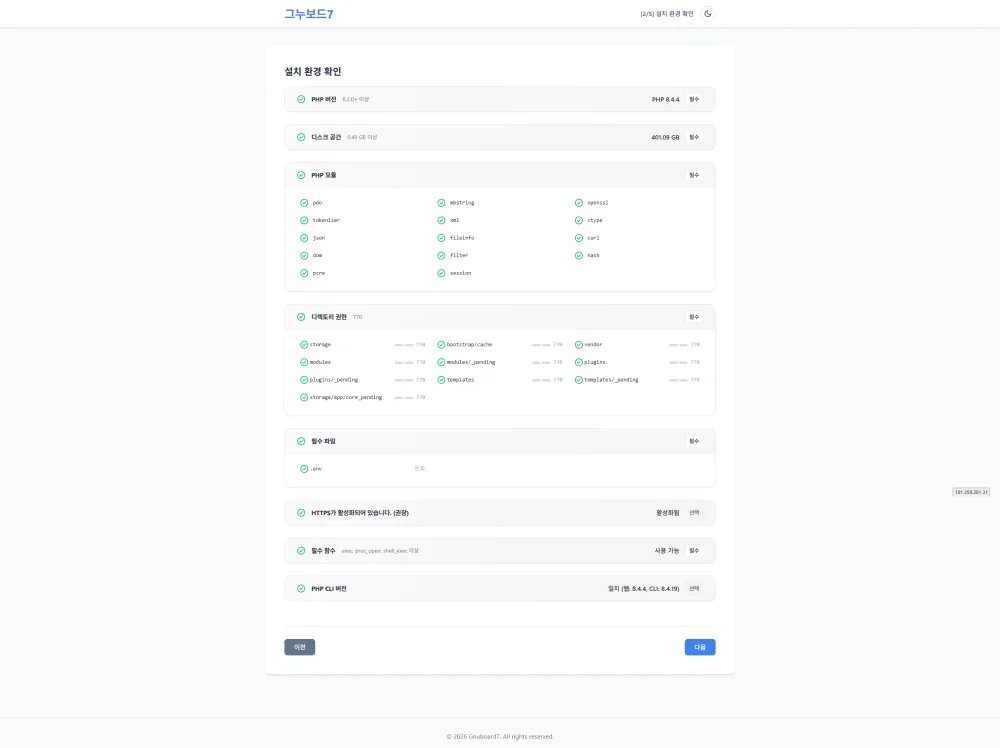This screenshot has width=1000, height=748.
Task: Click the check icon beside 디스크 공간
Action: tap(301, 137)
